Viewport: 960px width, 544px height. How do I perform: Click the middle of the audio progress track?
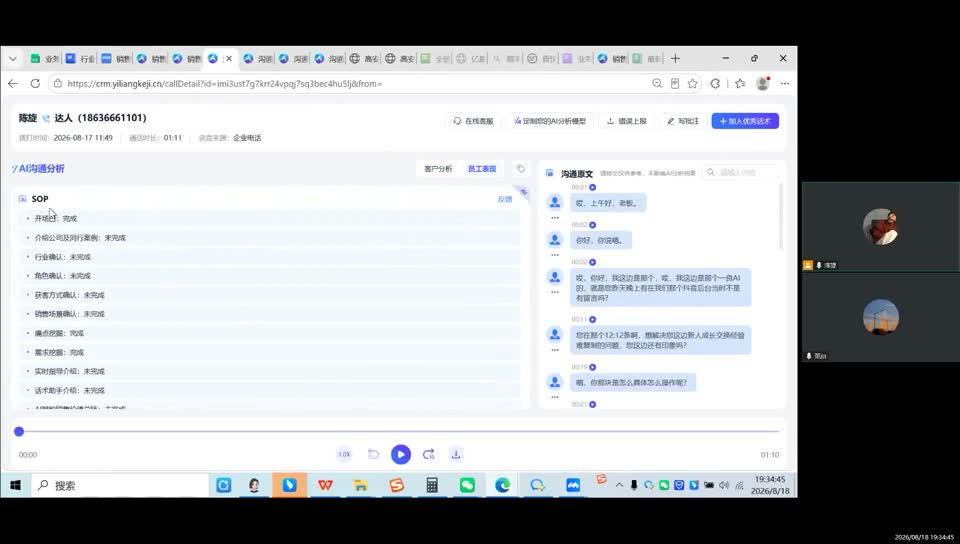[399, 431]
